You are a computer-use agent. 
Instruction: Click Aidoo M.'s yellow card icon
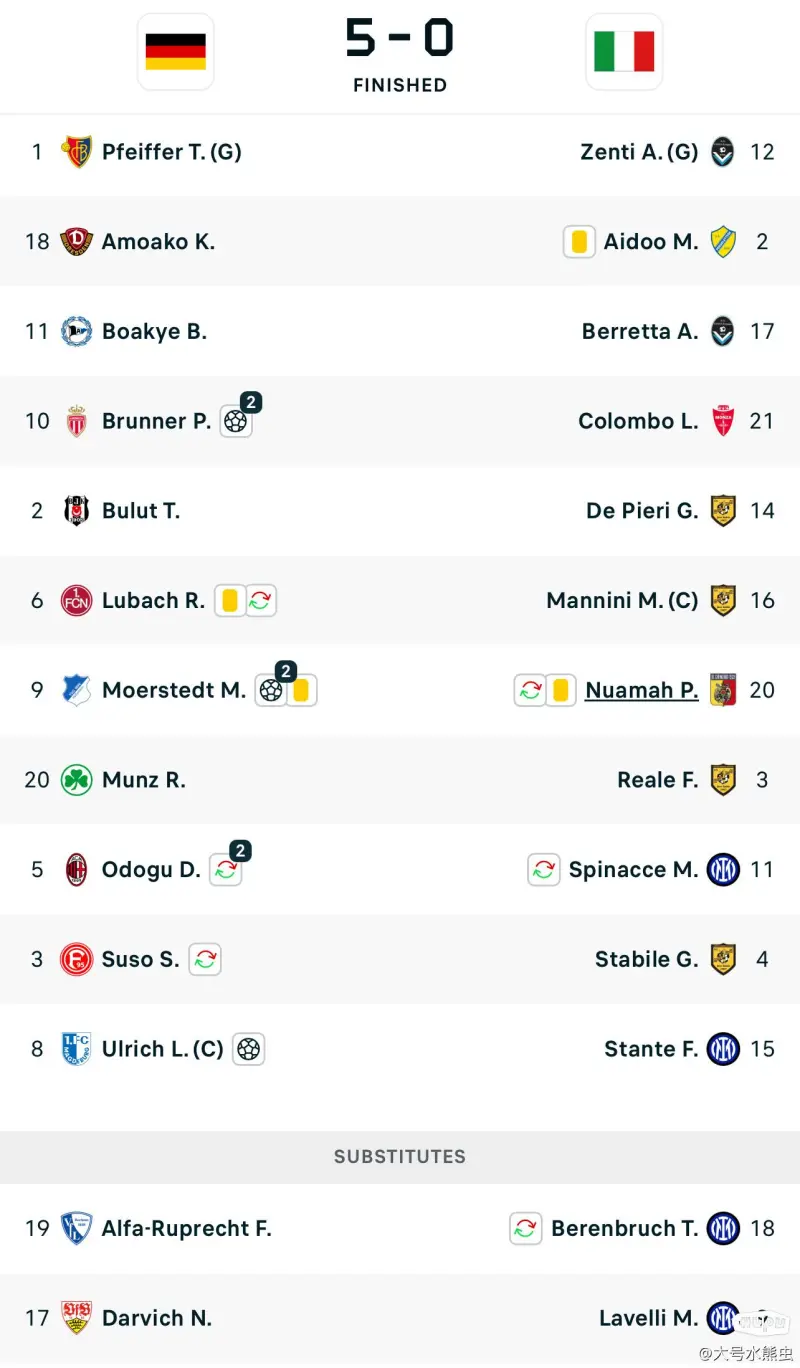coord(579,242)
